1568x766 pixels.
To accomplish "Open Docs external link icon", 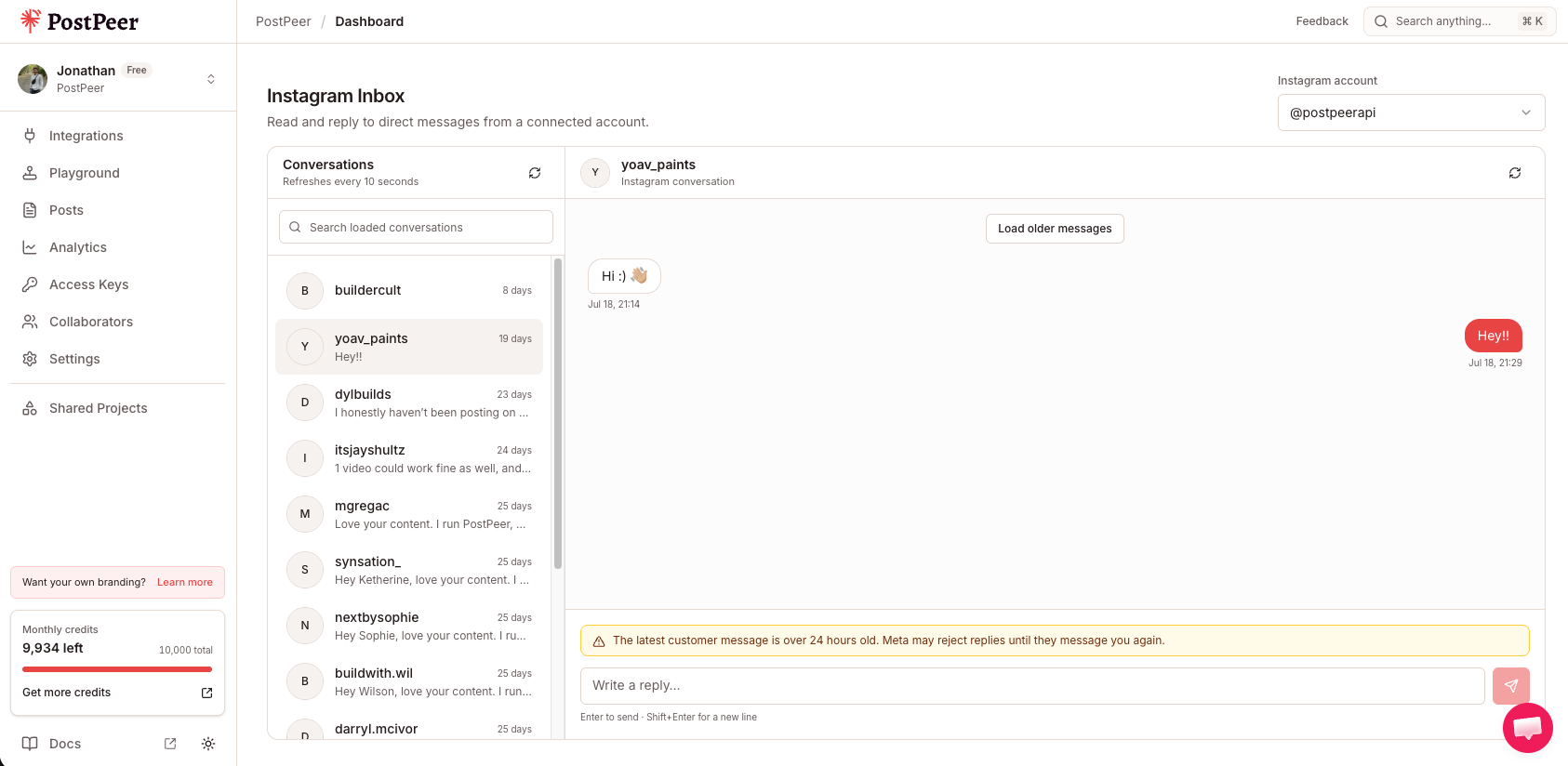I will (x=170, y=744).
